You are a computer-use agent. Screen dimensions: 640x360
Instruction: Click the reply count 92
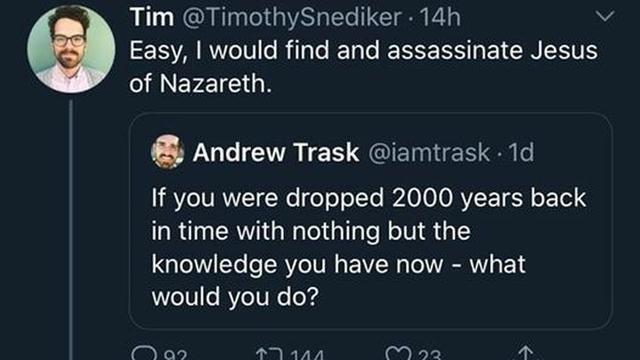pos(176,355)
